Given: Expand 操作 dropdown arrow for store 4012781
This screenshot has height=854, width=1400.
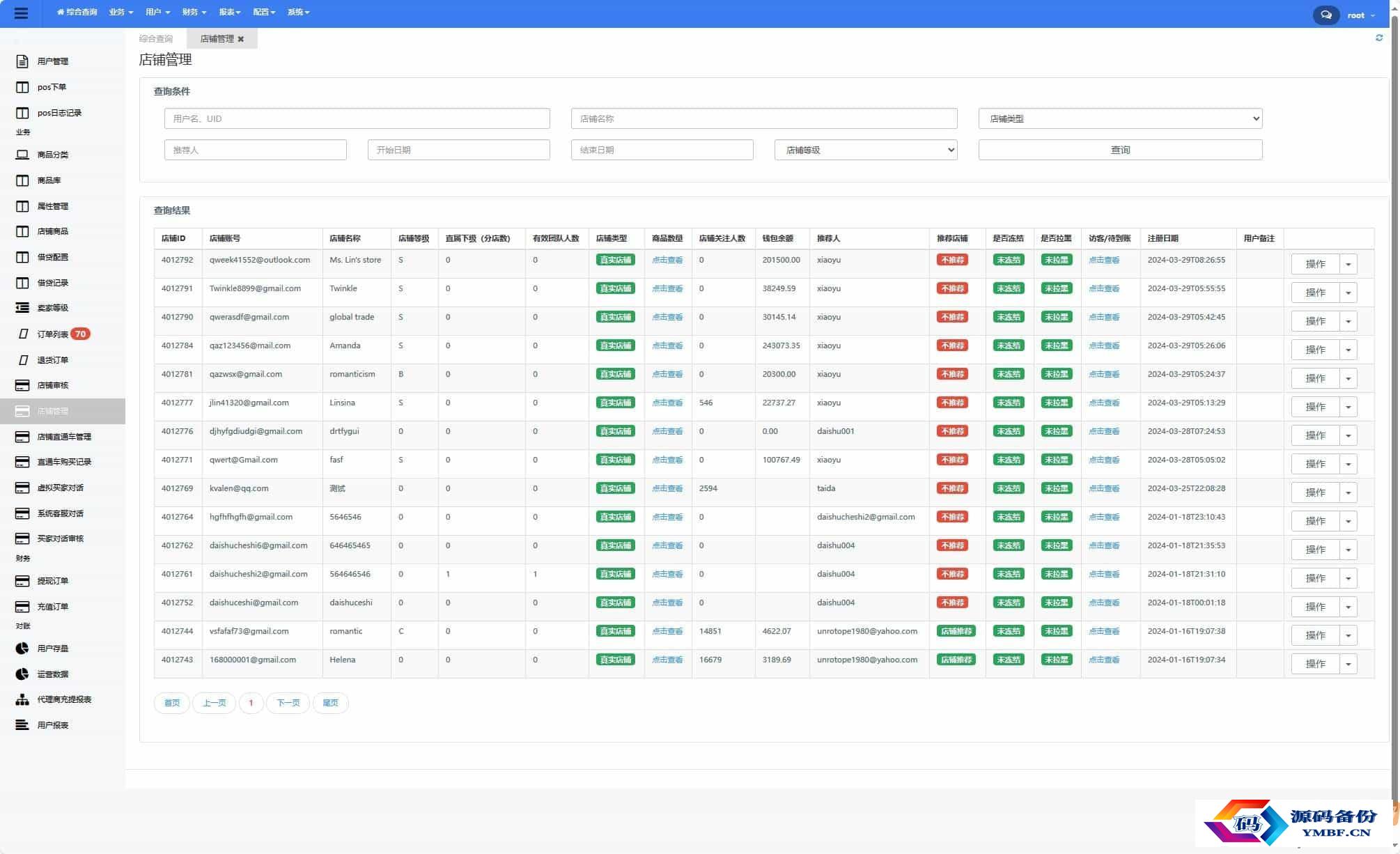Looking at the screenshot, I should click(x=1348, y=378).
